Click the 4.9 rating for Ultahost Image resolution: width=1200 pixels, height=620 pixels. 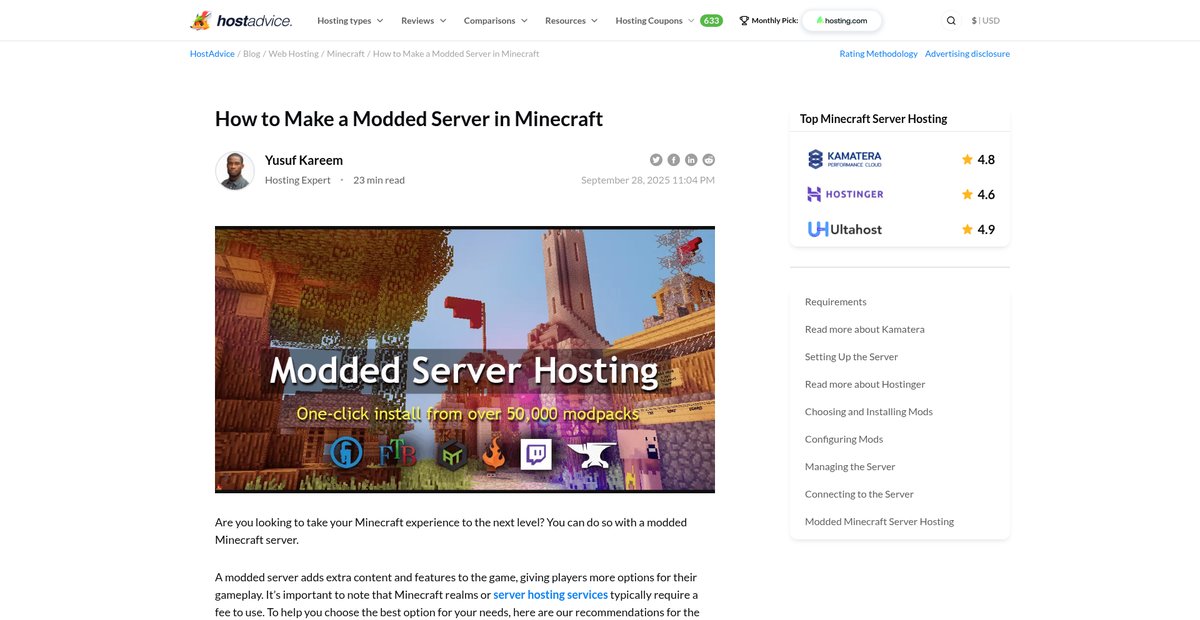coord(986,229)
